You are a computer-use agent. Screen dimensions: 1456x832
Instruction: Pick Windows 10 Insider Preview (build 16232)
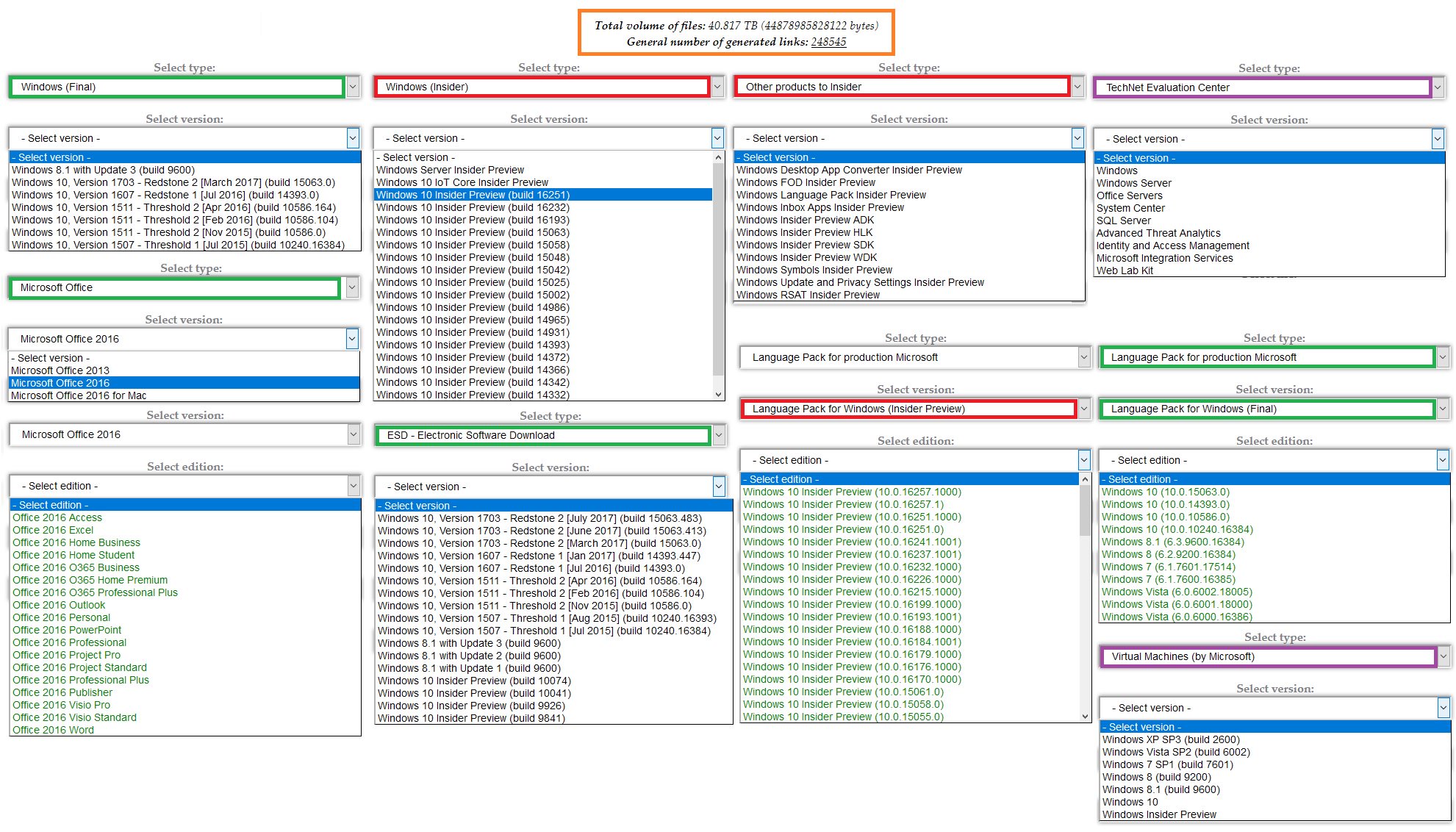[543, 207]
